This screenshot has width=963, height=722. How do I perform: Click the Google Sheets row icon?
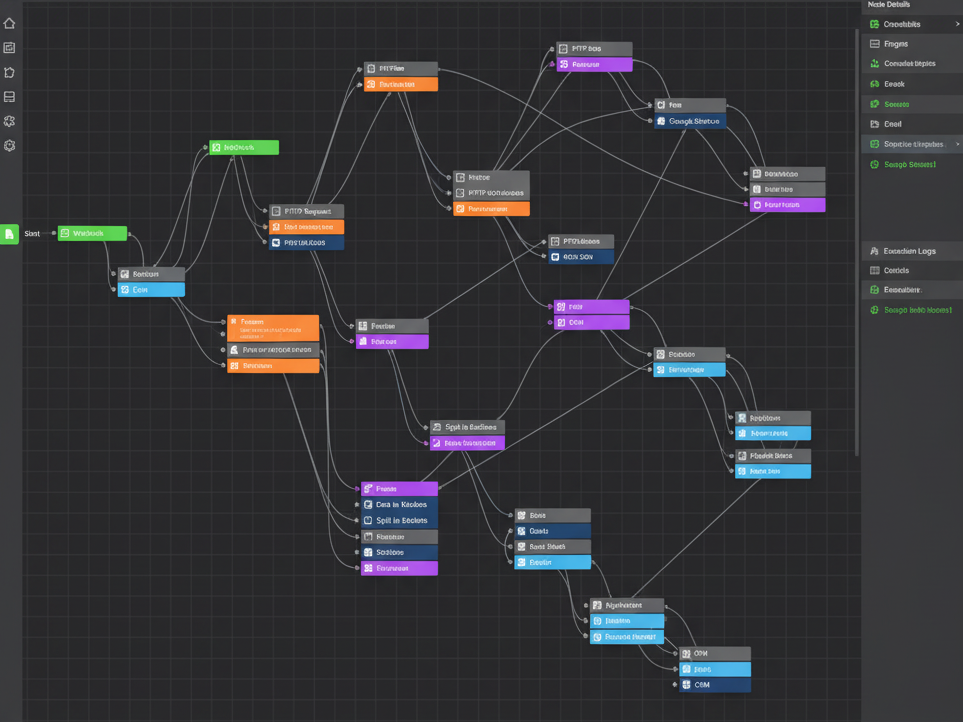pyautogui.click(x=661, y=121)
